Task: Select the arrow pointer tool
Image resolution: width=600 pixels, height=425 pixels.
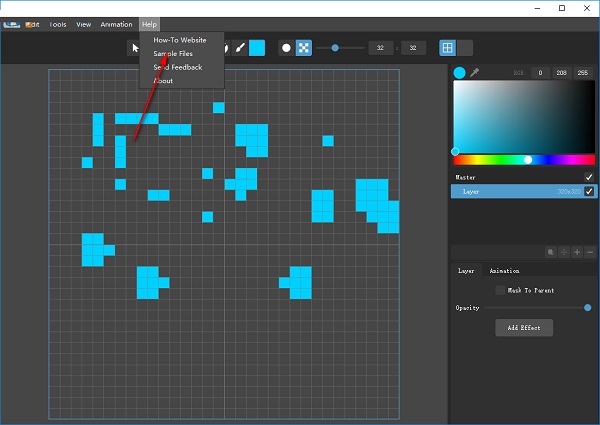Action: [135, 47]
